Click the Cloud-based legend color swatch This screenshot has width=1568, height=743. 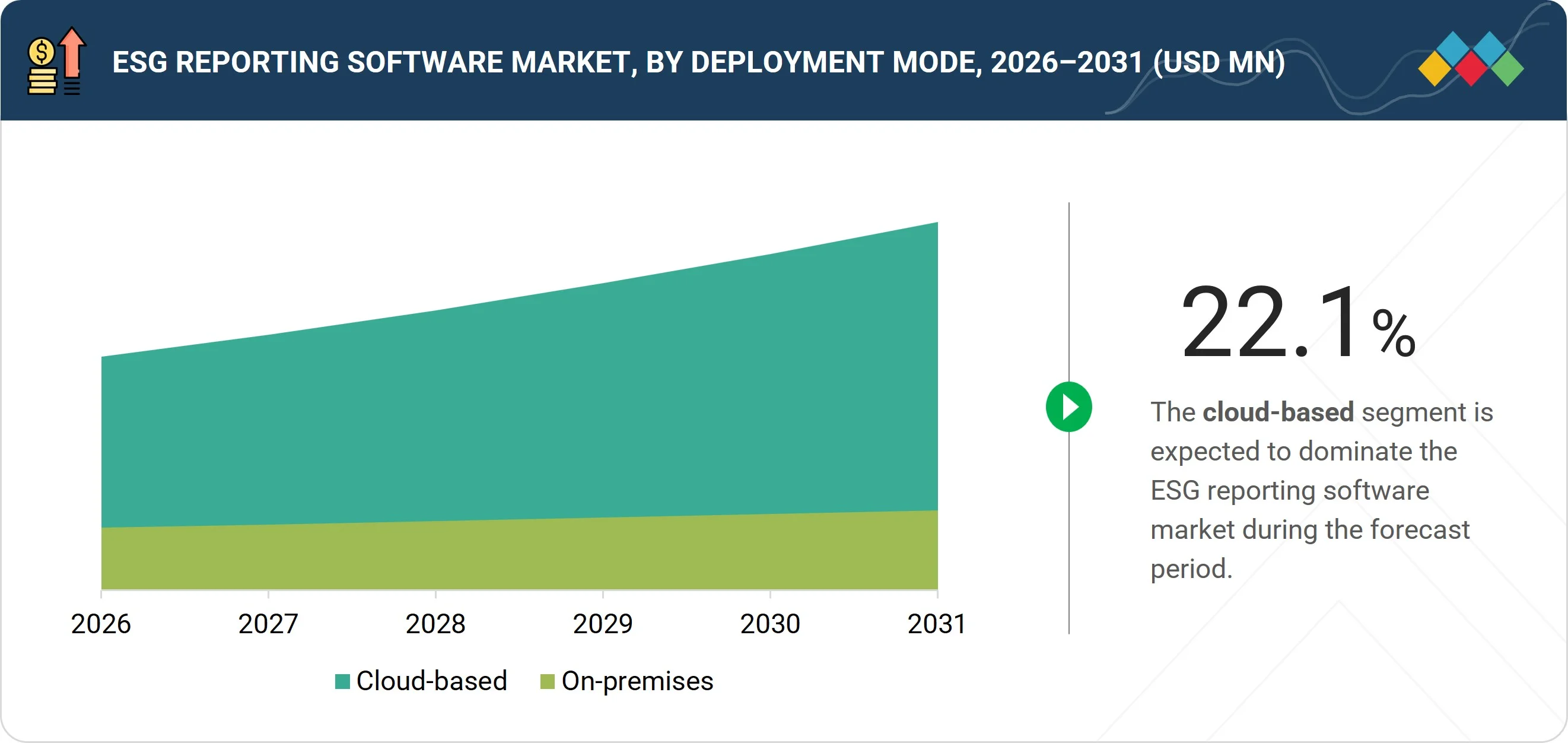click(343, 681)
